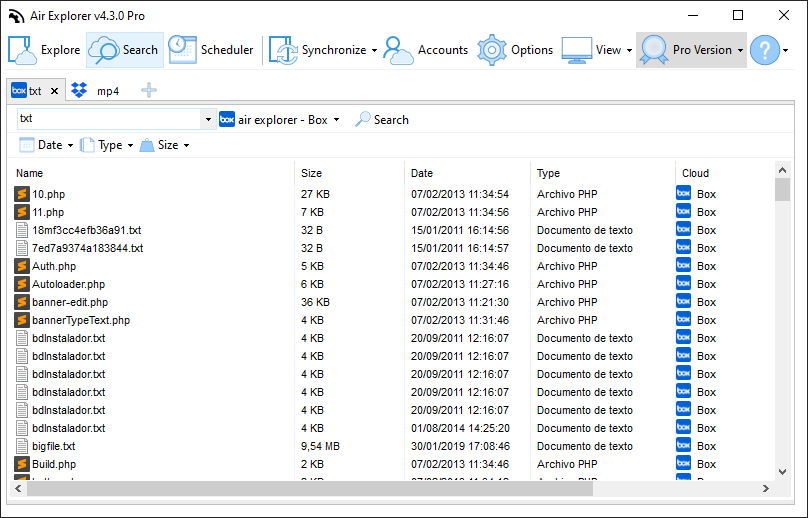This screenshot has width=808, height=518.
Task: Open Accounts person-cloud icon
Action: [x=398, y=50]
